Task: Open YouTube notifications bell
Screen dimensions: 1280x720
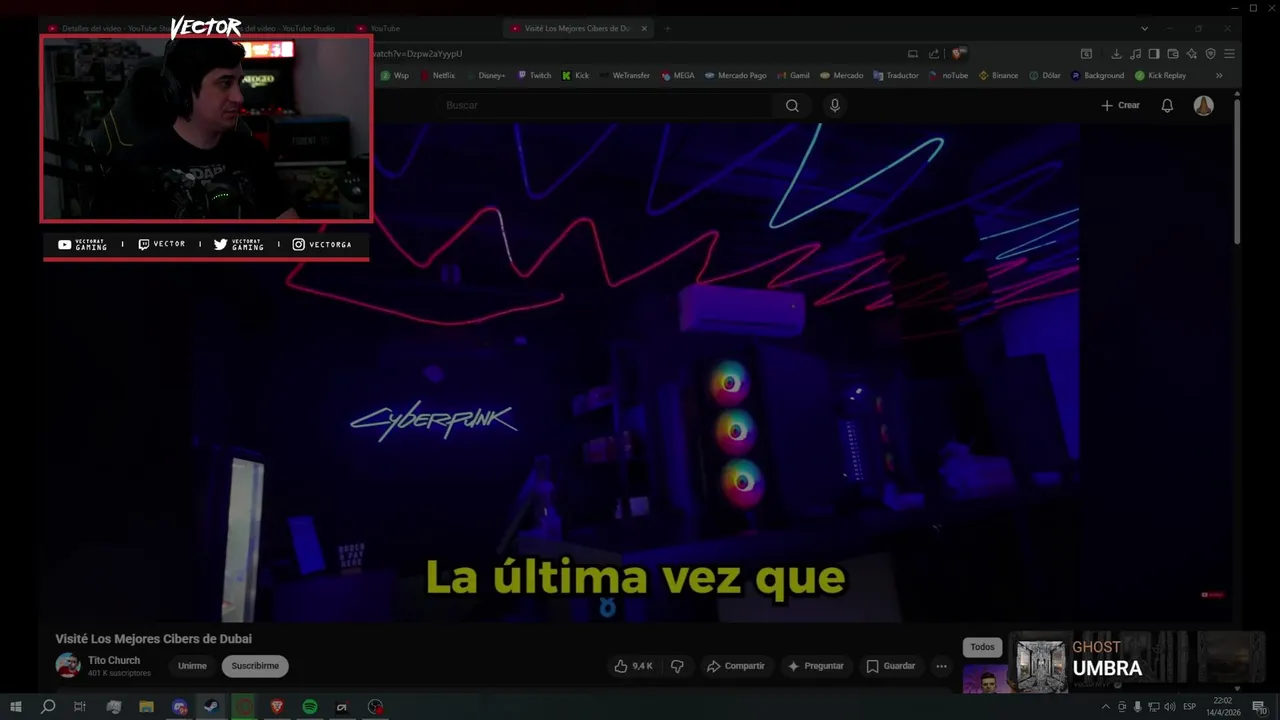Action: [x=1167, y=105]
